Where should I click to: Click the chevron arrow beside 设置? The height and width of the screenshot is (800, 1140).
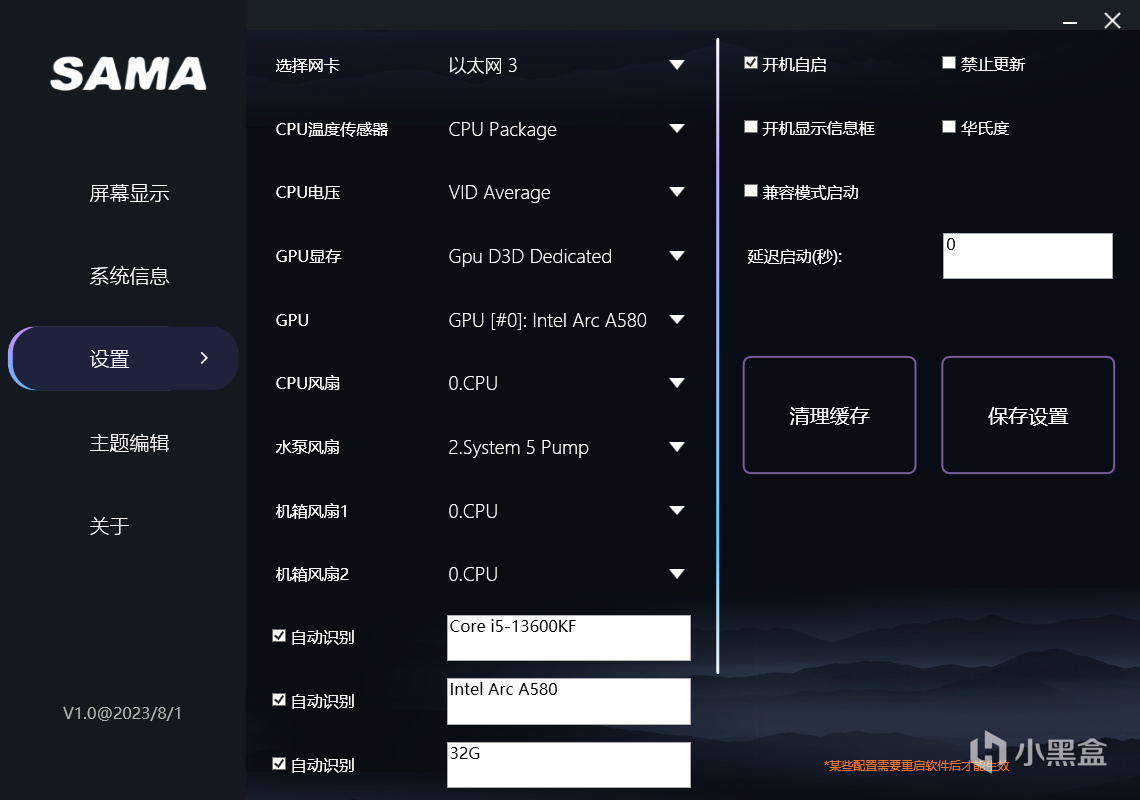point(204,358)
